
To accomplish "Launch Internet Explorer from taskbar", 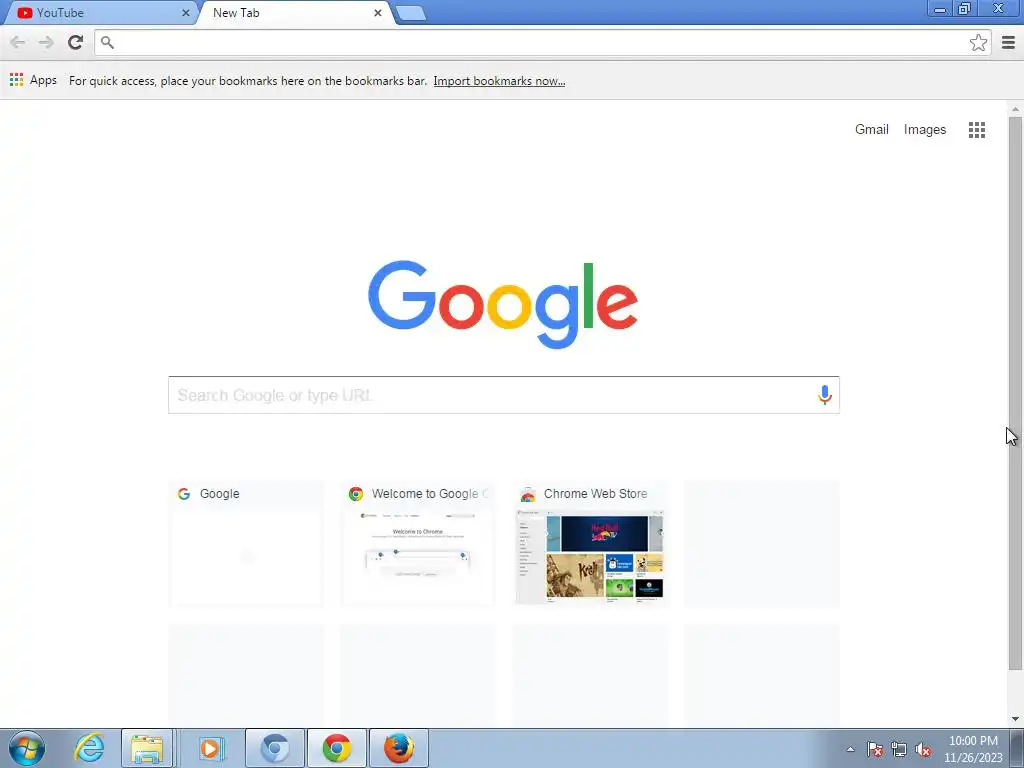I will click(89, 748).
